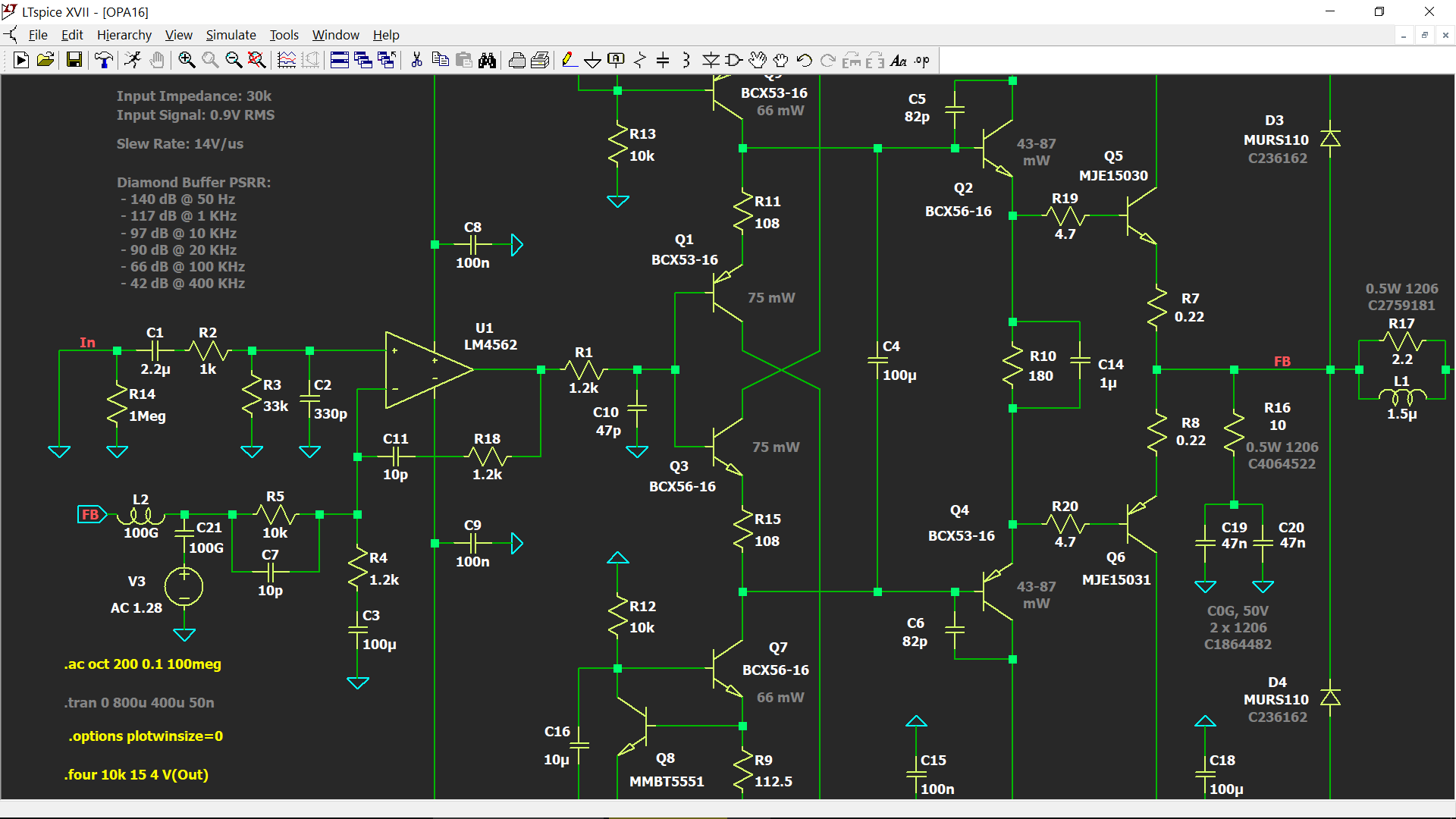1456x819 pixels.
Task: Open the Window menu
Action: pos(336,35)
